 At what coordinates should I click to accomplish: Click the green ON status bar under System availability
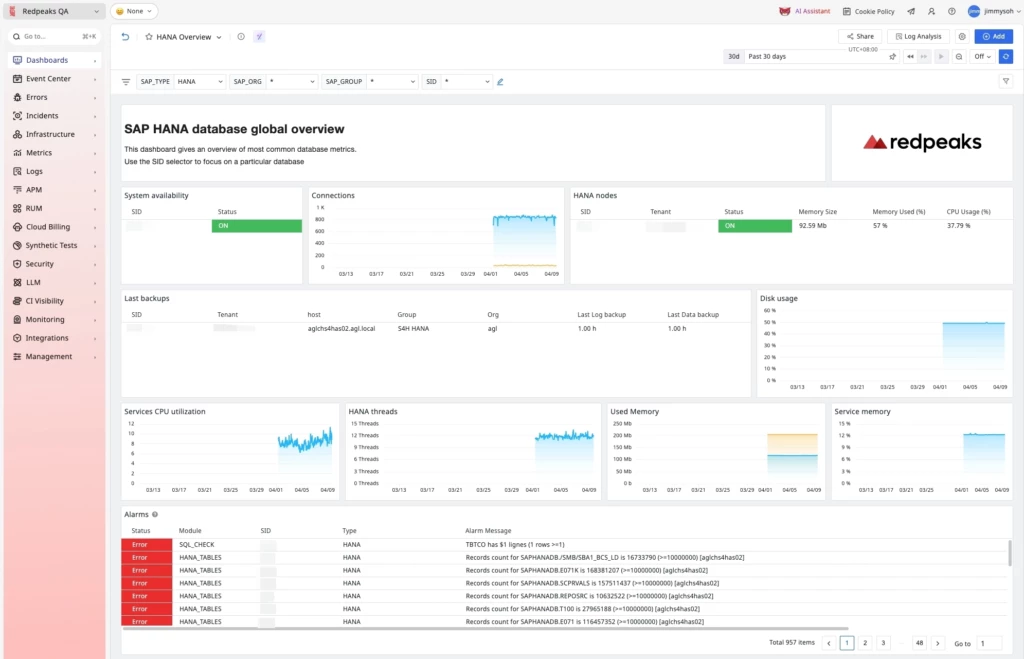[x=255, y=227]
